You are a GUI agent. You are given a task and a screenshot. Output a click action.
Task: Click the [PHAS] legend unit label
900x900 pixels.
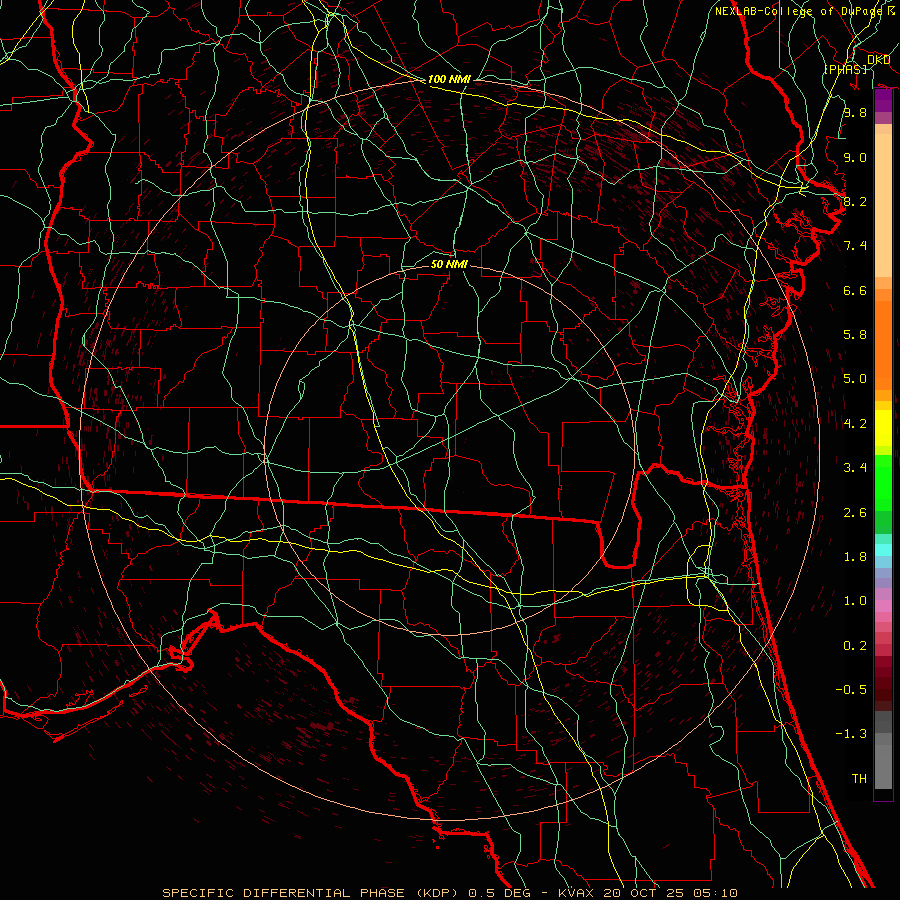click(845, 69)
